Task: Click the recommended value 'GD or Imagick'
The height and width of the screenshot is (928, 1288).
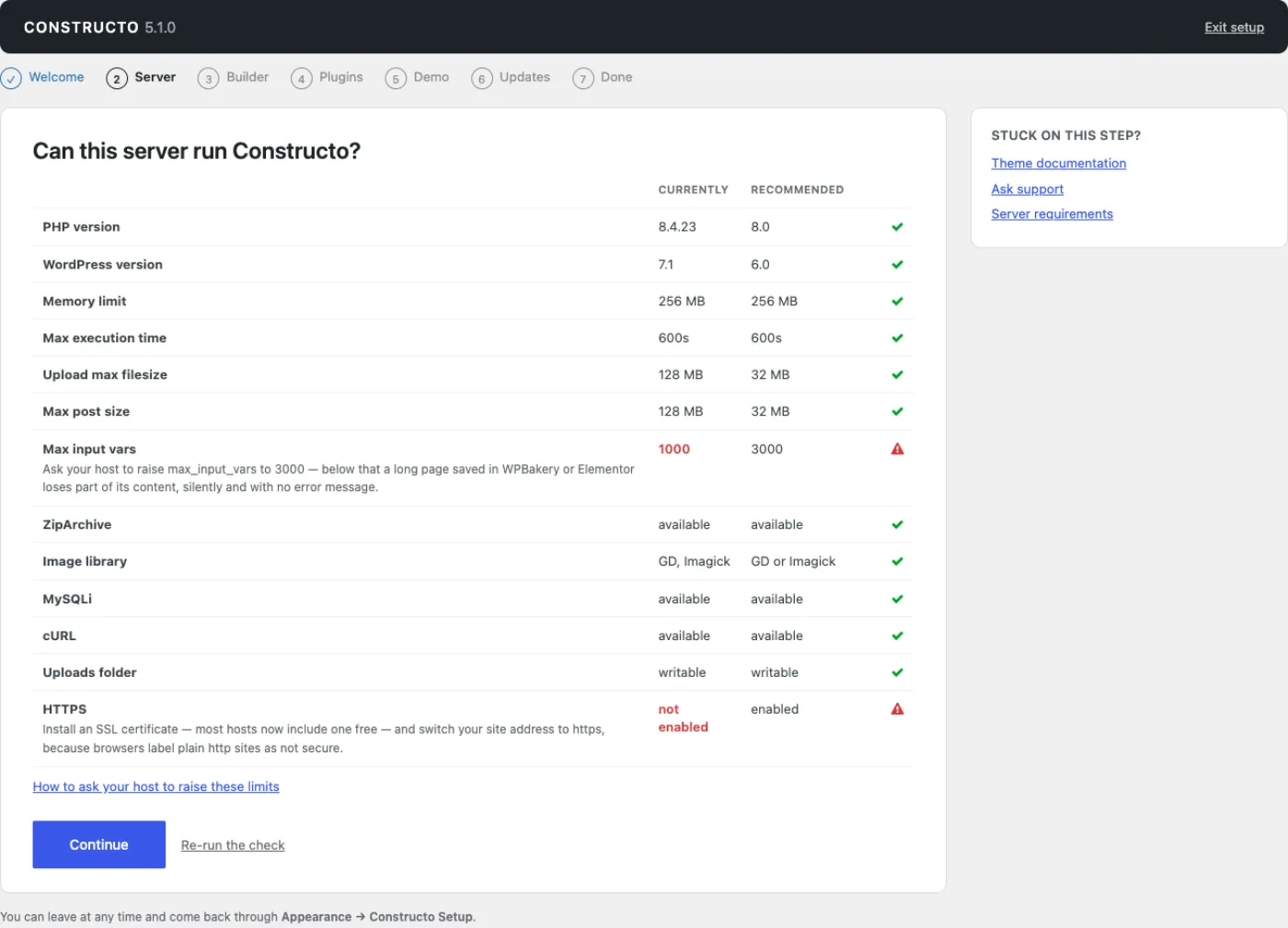Action: point(793,562)
